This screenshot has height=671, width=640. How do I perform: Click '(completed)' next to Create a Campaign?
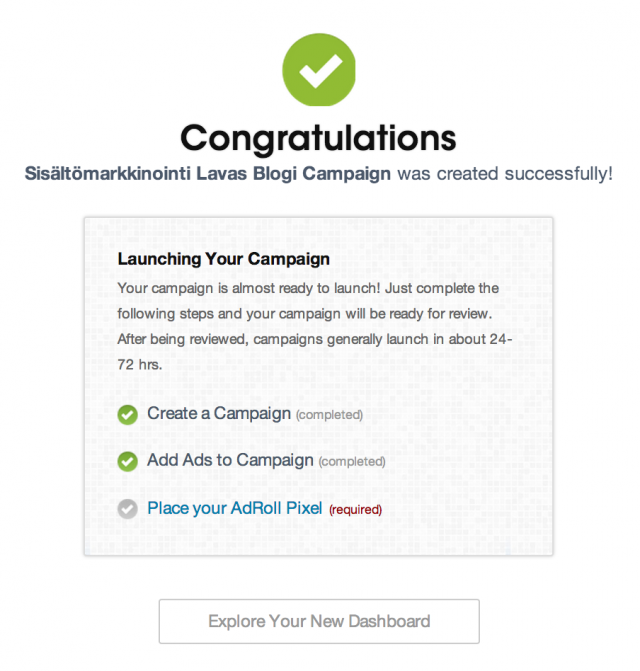coord(329,414)
